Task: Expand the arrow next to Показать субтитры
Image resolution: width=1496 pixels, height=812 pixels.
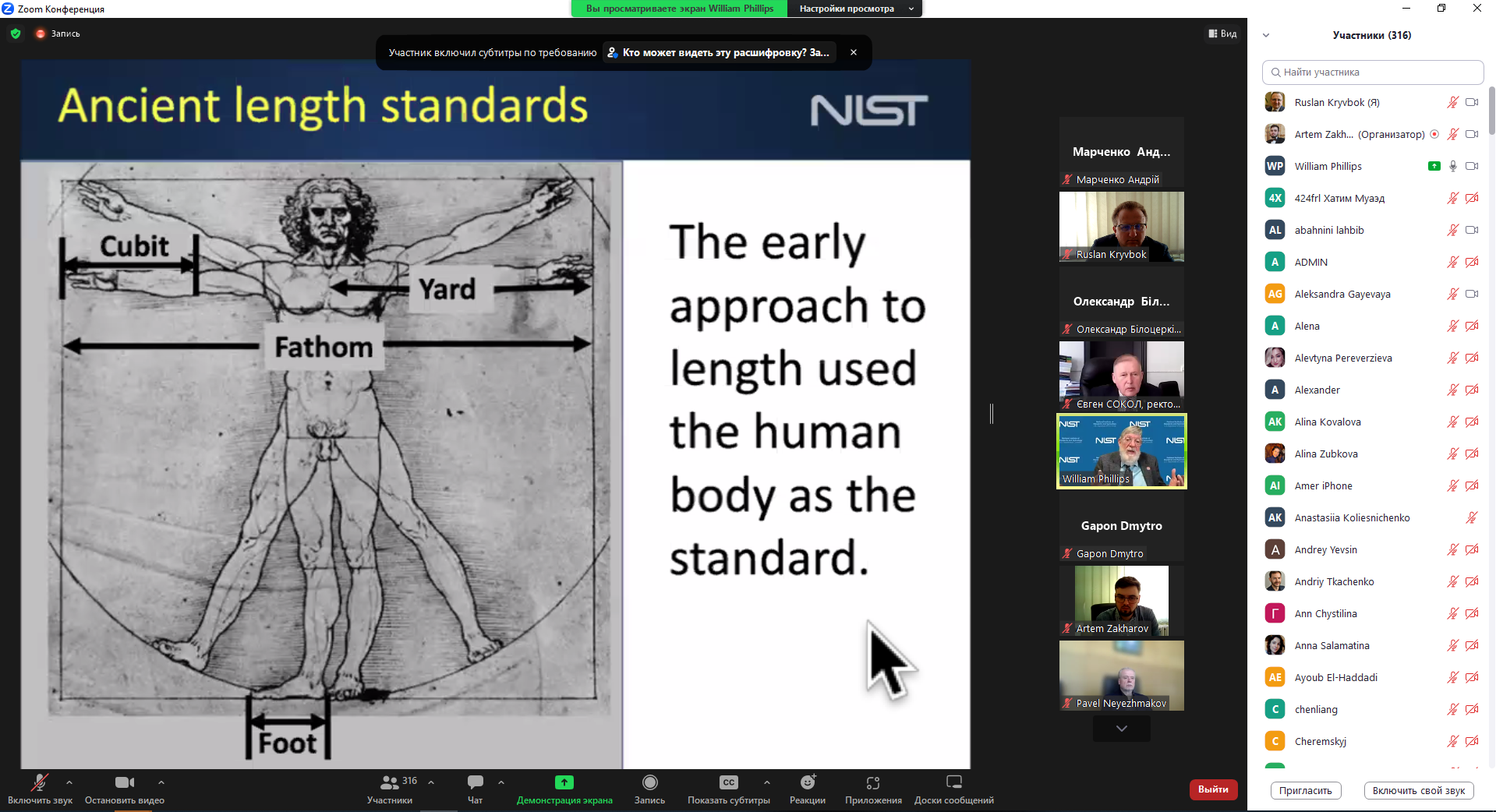Action: [767, 782]
